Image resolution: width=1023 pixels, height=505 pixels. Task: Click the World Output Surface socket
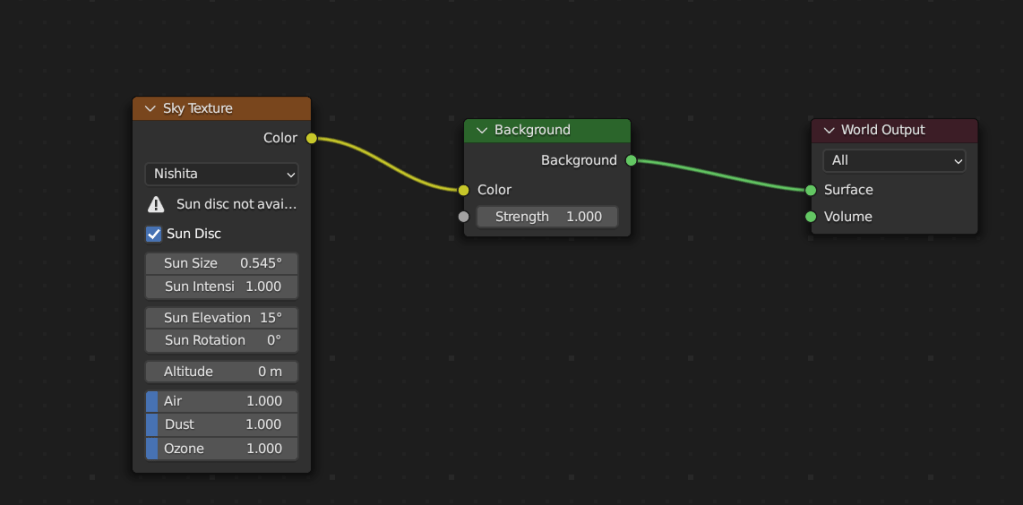click(x=810, y=190)
